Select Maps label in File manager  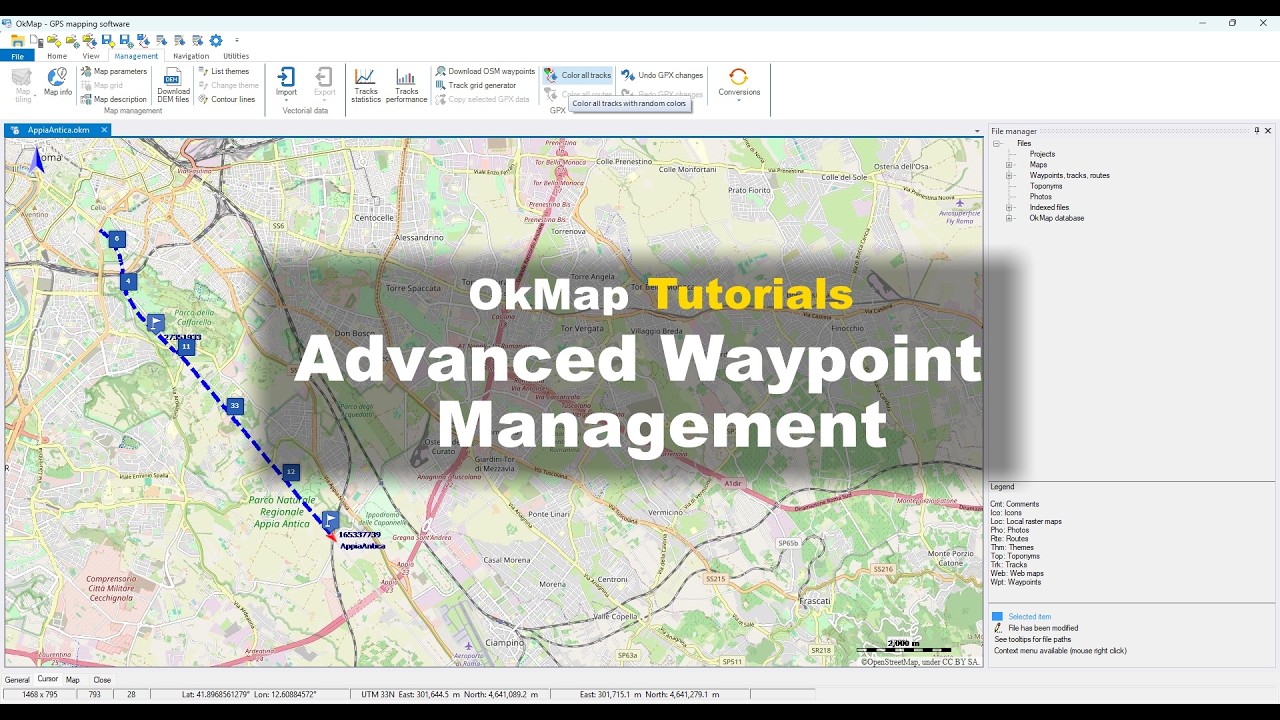[1038, 165]
